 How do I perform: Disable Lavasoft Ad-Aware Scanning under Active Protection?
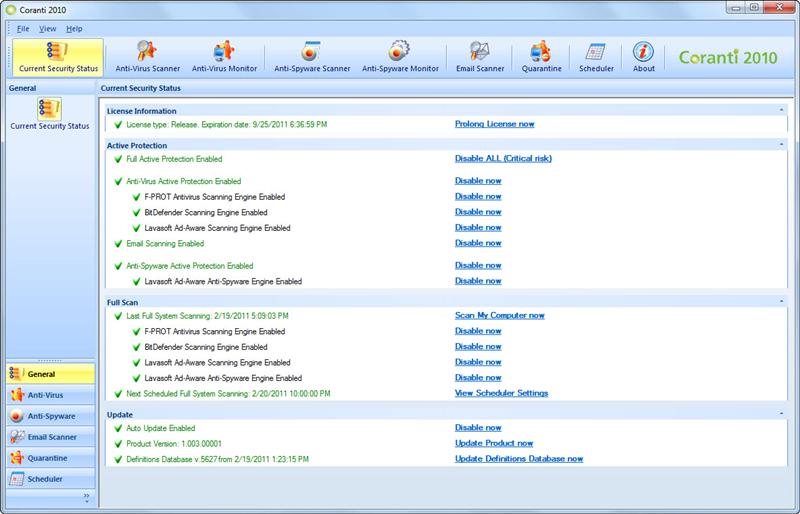coord(478,228)
